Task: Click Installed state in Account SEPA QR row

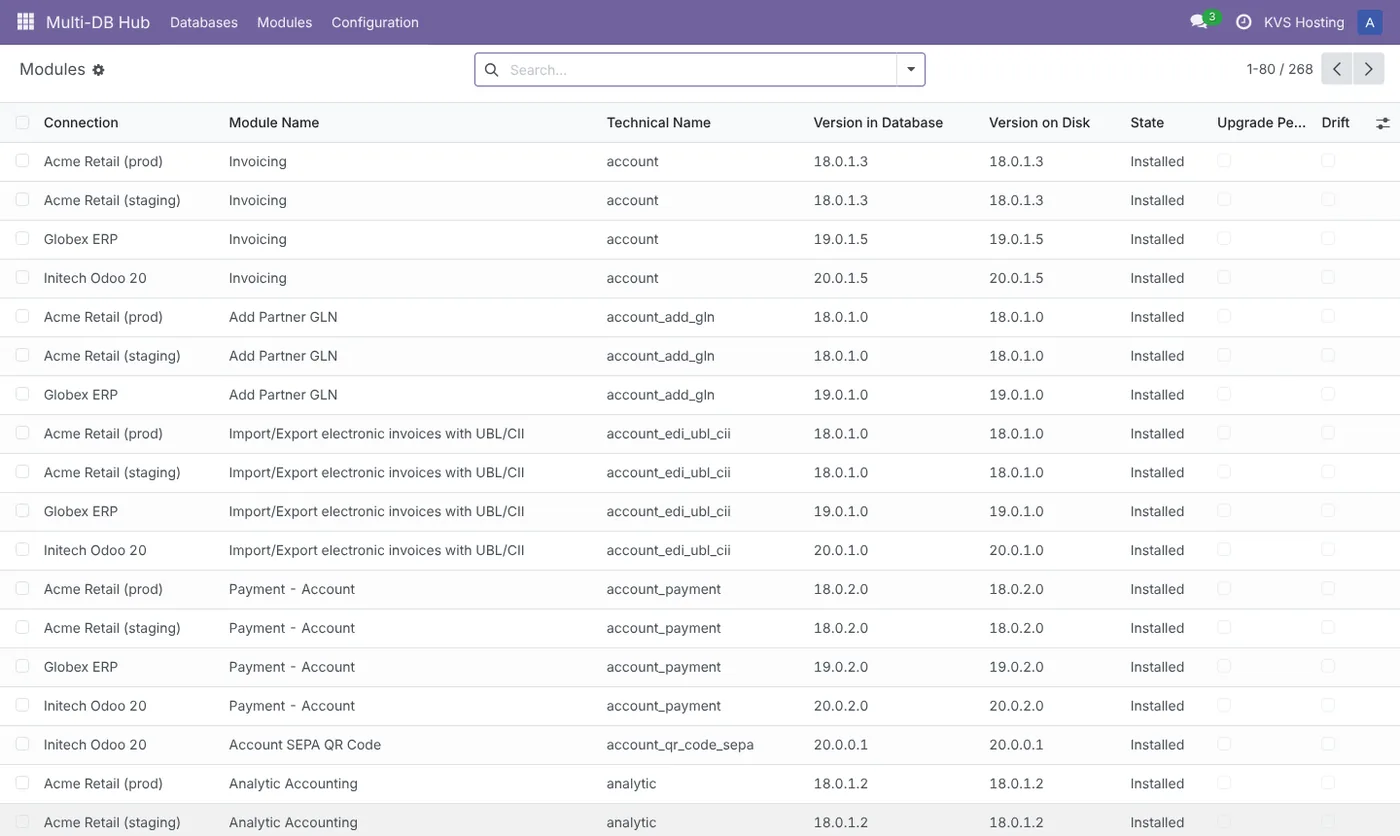Action: coord(1157,745)
